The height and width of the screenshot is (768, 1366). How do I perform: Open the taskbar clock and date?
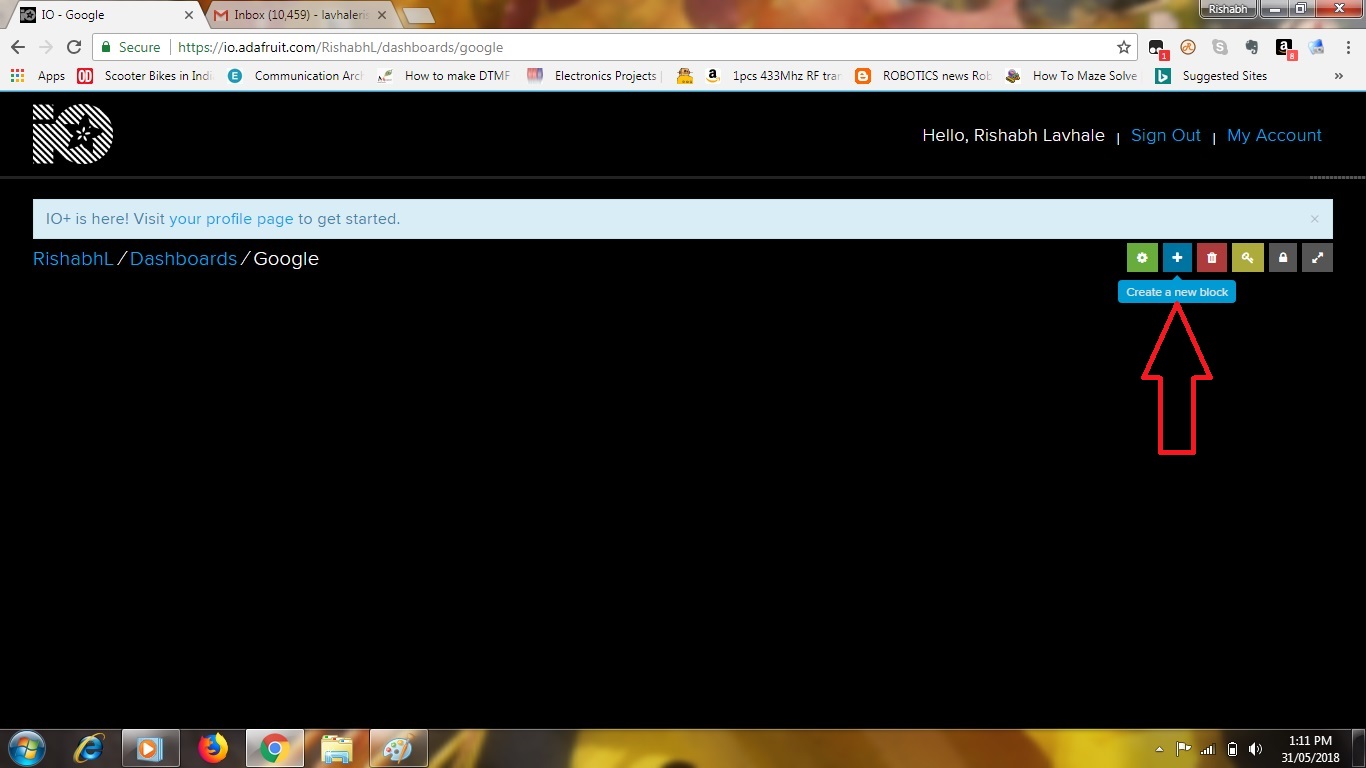(x=1310, y=749)
